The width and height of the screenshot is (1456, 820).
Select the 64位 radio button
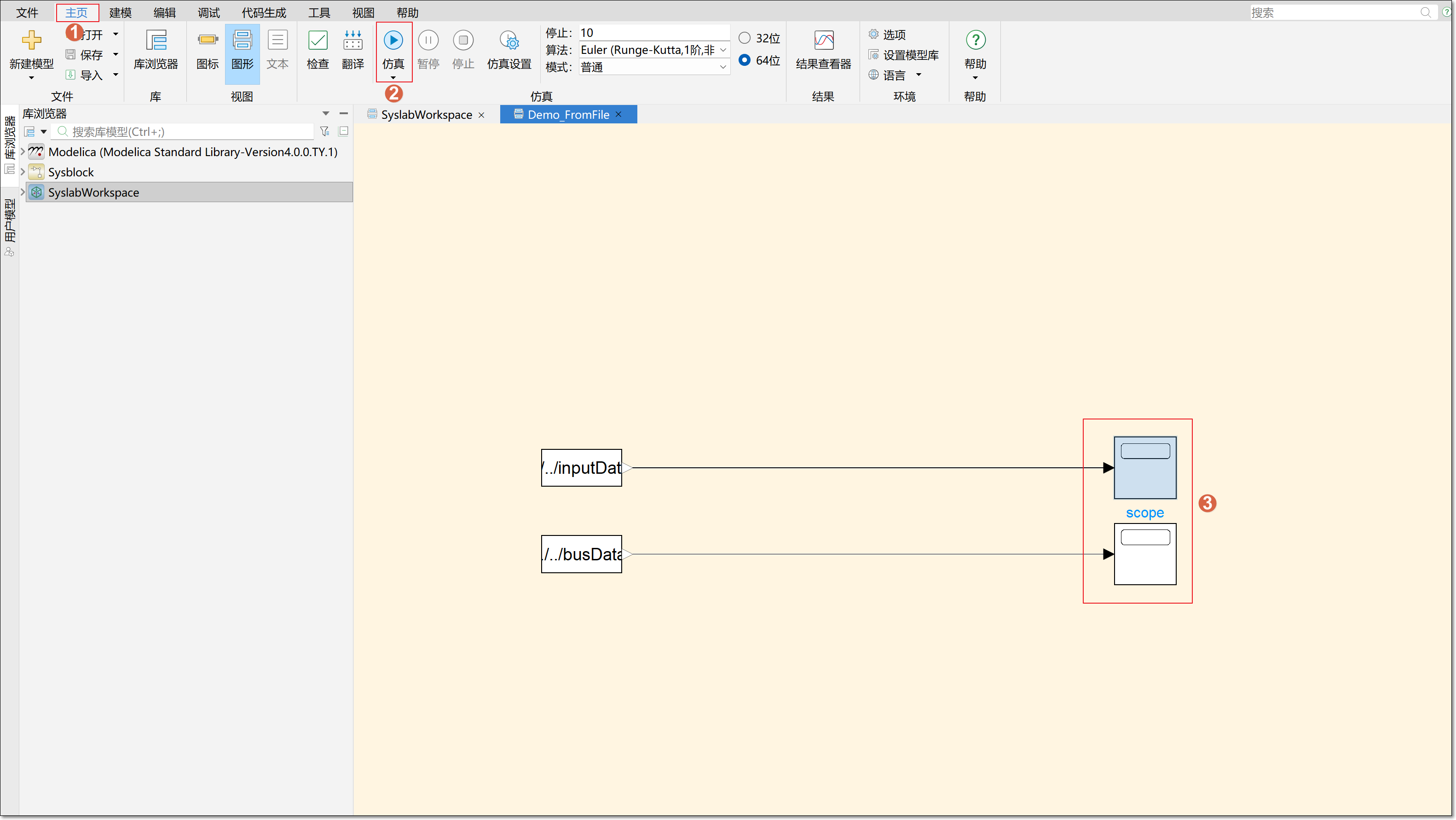coord(745,60)
